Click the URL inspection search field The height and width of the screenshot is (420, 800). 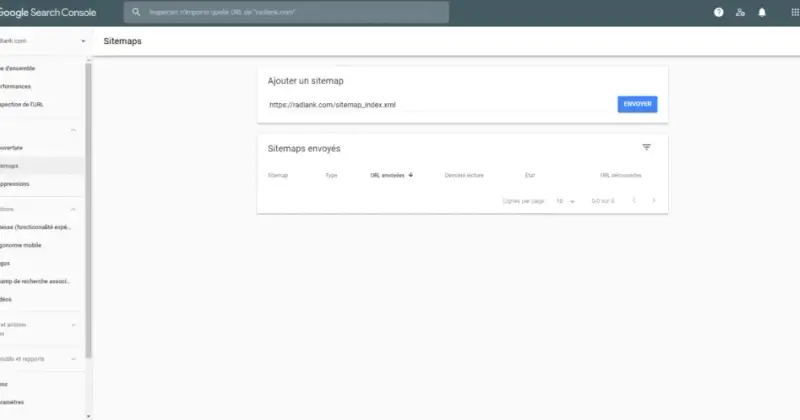tap(286, 12)
